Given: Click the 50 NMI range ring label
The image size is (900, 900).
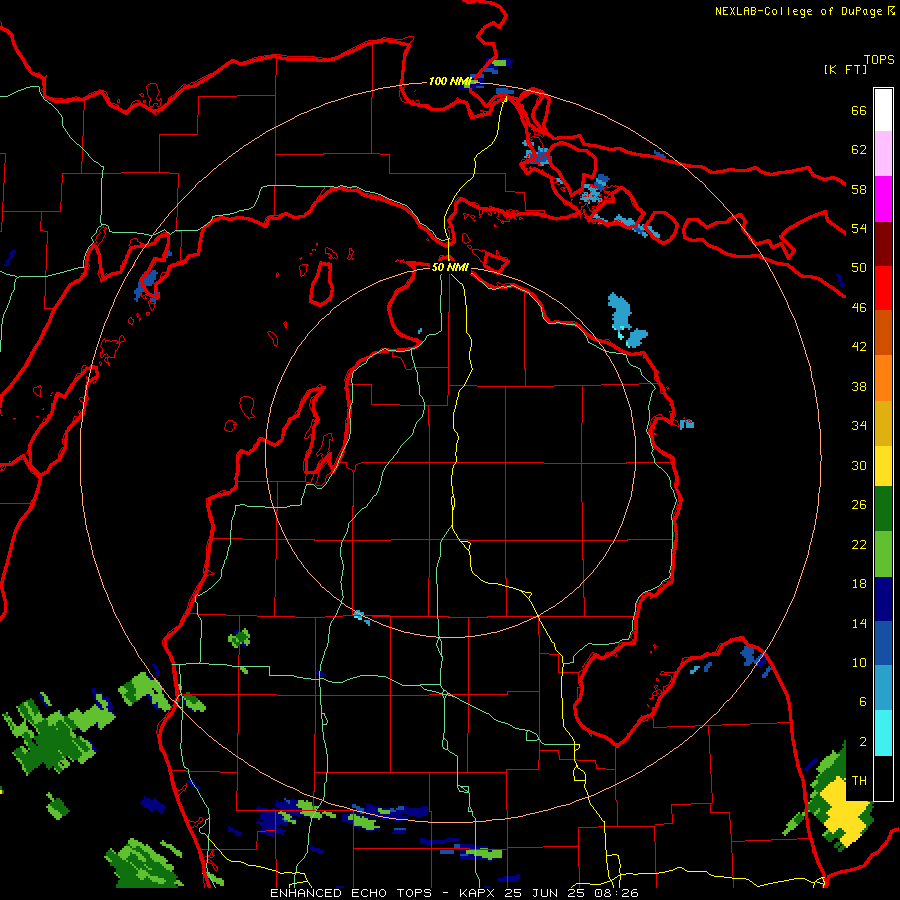Looking at the screenshot, I should point(450,267).
